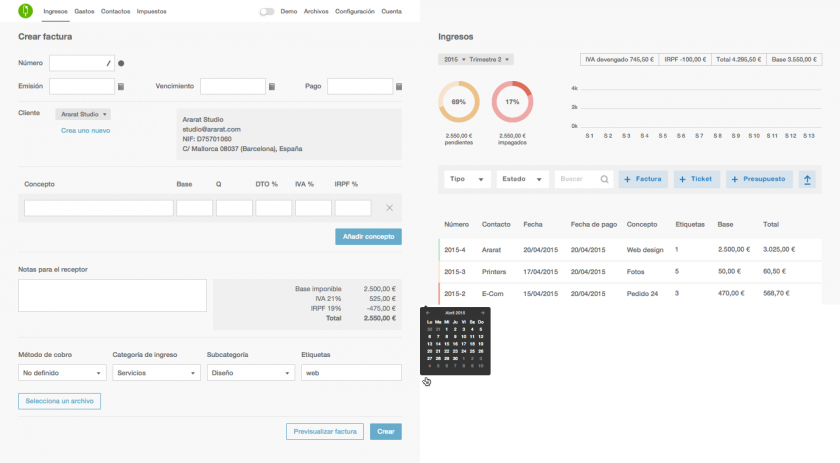The width and height of the screenshot is (840, 463).
Task: Click the search magnifier icon
Action: tap(605, 179)
